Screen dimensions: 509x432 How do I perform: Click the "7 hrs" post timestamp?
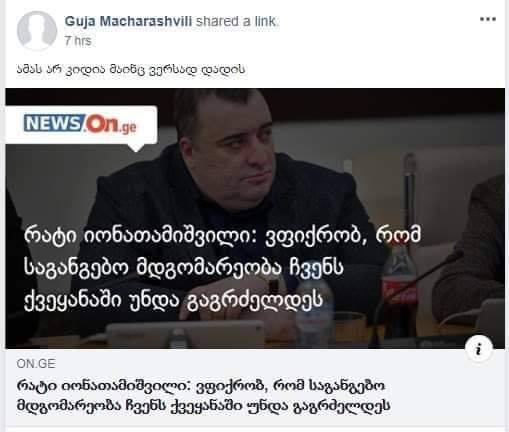78,41
